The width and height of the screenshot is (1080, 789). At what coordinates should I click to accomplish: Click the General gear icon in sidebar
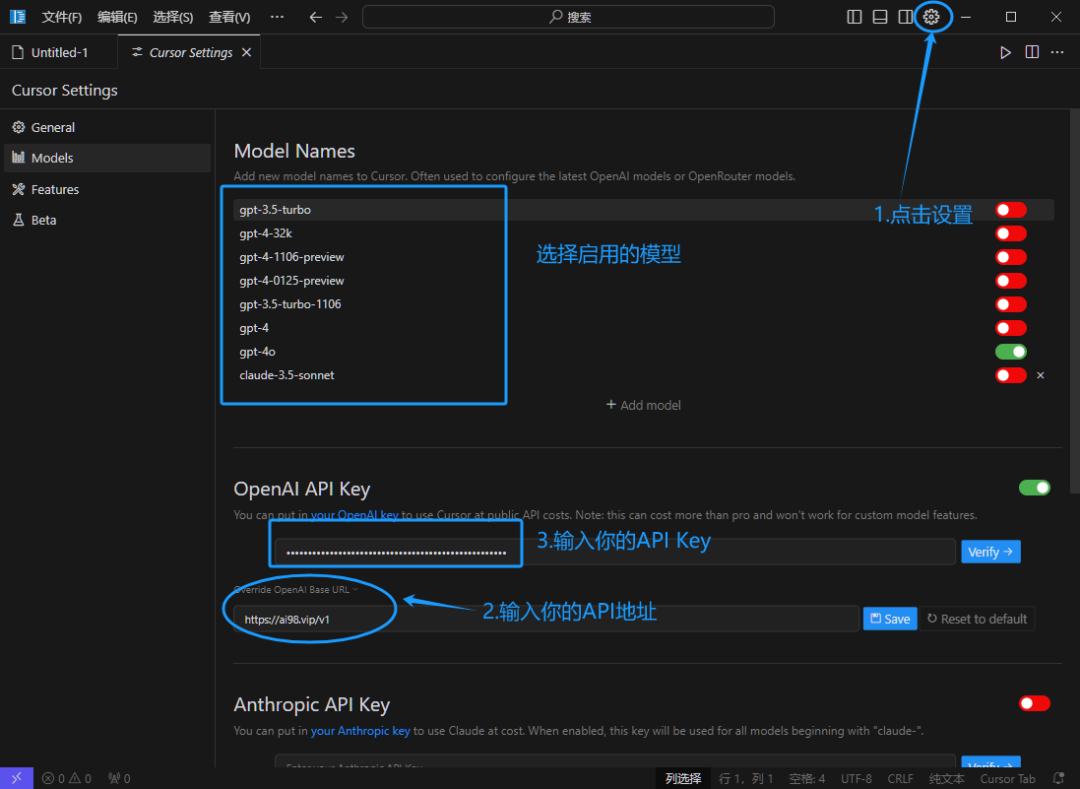(x=19, y=127)
